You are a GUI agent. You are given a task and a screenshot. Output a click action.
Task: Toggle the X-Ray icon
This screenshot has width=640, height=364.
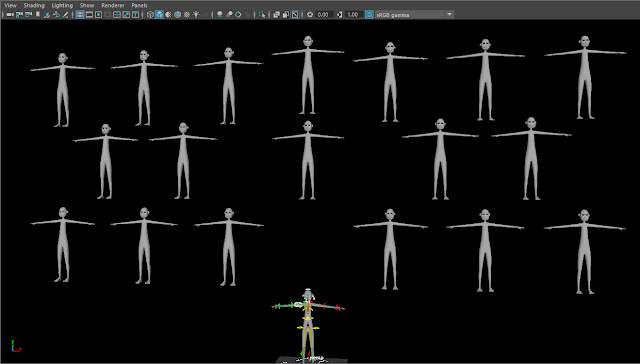[276, 15]
